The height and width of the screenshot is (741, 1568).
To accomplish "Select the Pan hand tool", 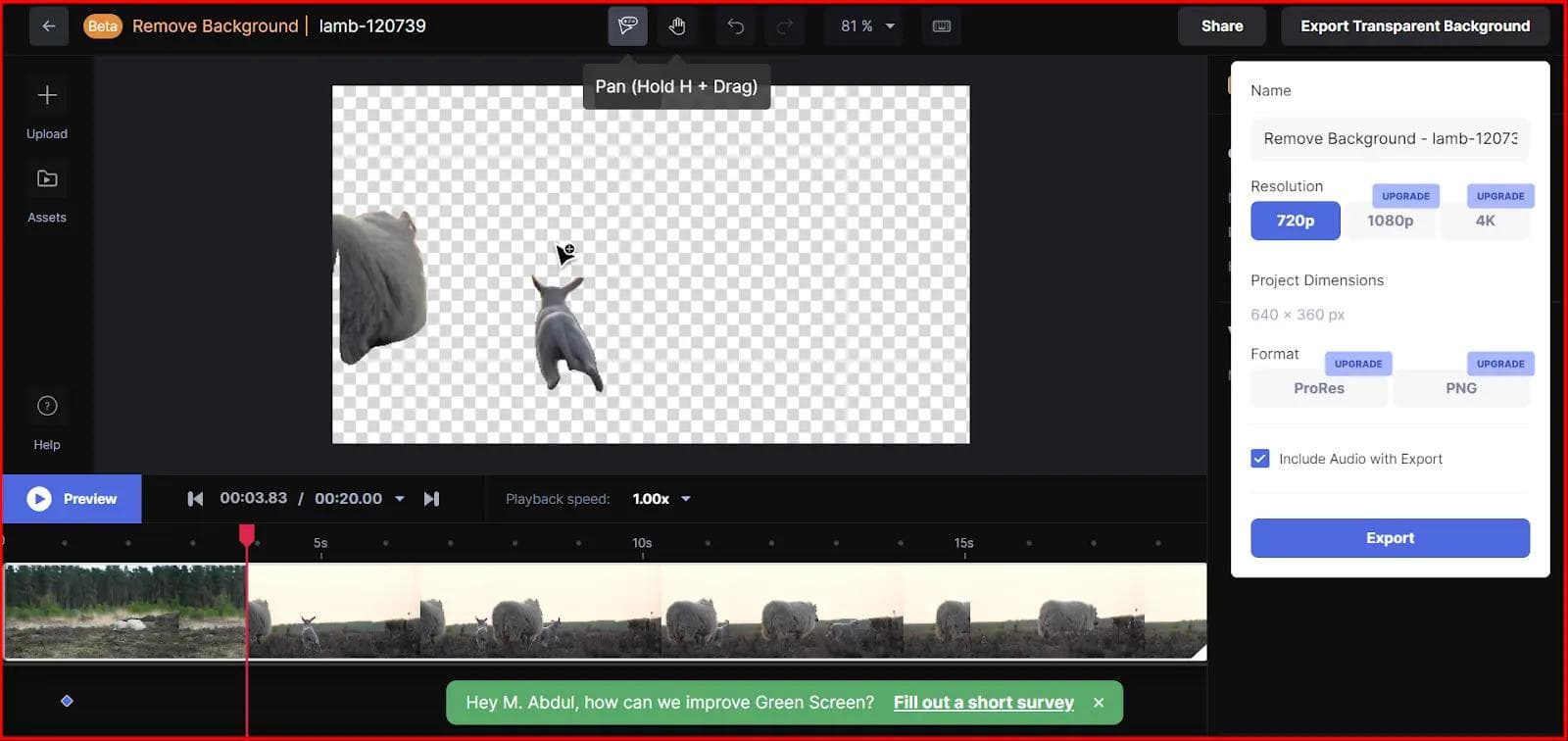I will click(x=677, y=26).
